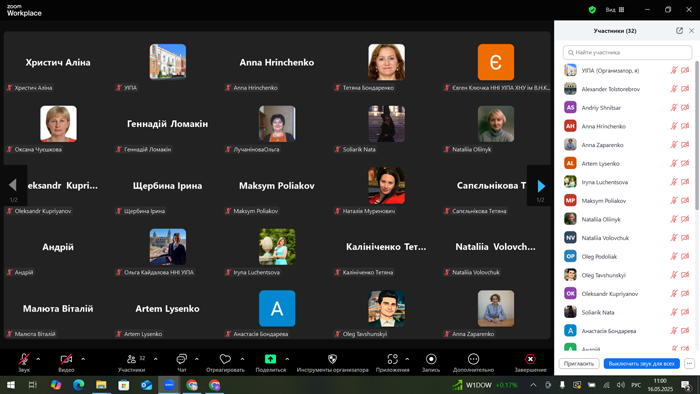Select Nataliia Volovchuk in participant list
Viewport: 700px width, 394px height.
pyautogui.click(x=626, y=238)
